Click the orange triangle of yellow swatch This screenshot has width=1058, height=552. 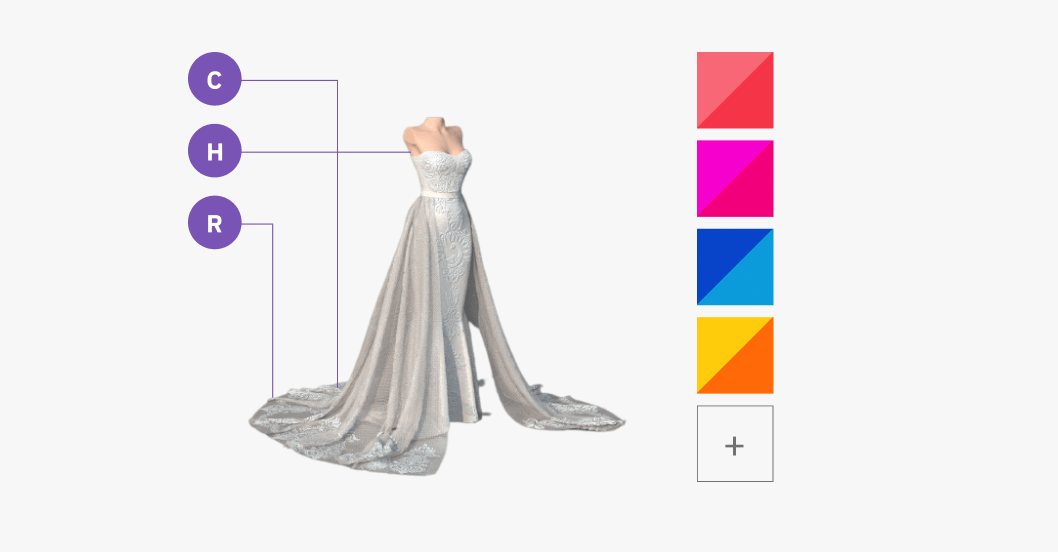coord(753,374)
